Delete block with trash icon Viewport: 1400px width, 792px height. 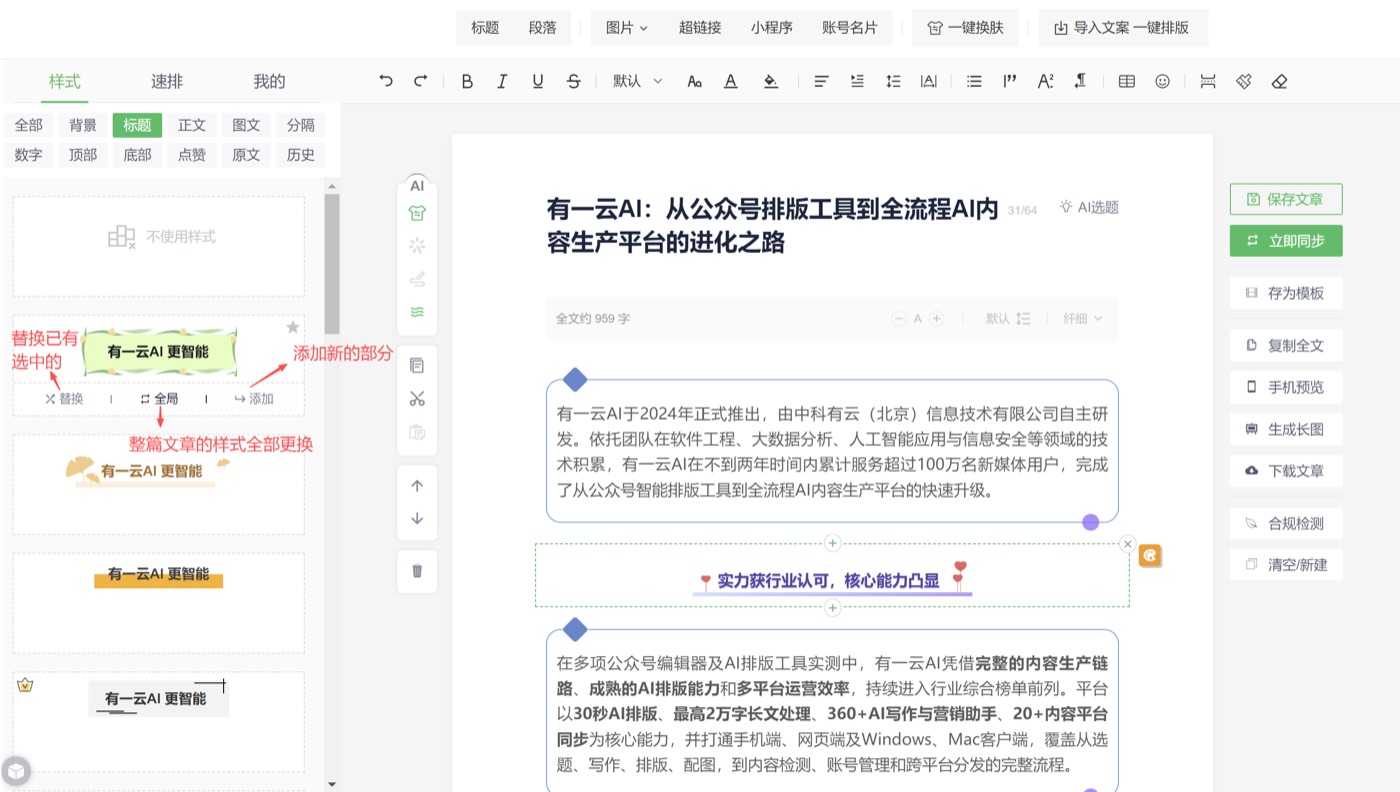417,571
